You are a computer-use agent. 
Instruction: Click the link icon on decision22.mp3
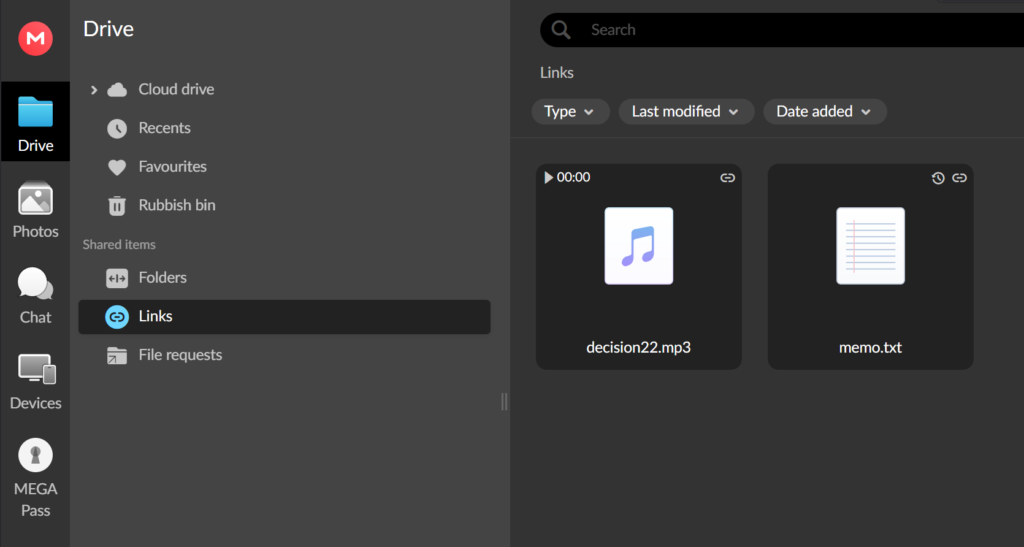728,178
